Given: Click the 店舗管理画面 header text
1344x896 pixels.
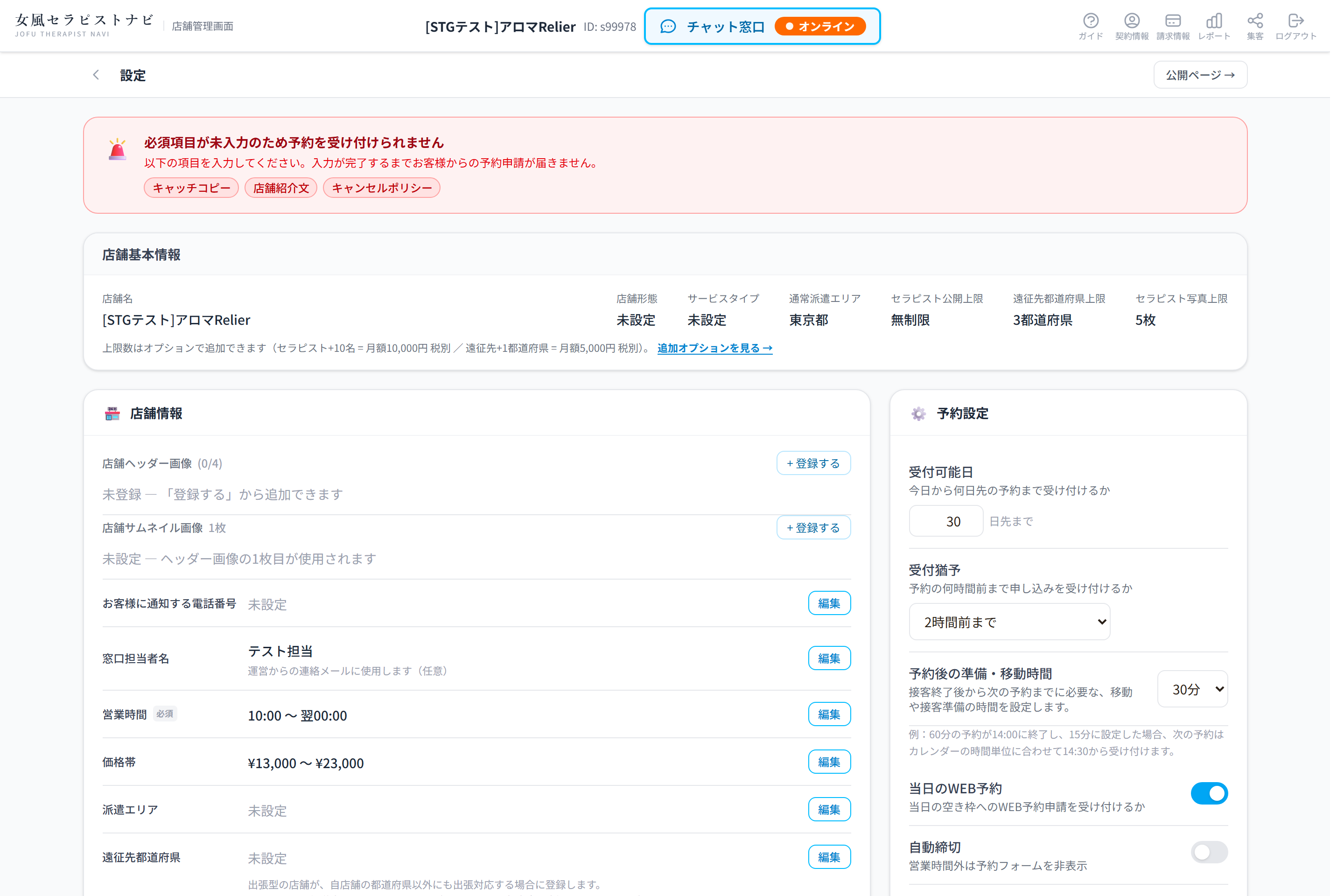Looking at the screenshot, I should [204, 26].
